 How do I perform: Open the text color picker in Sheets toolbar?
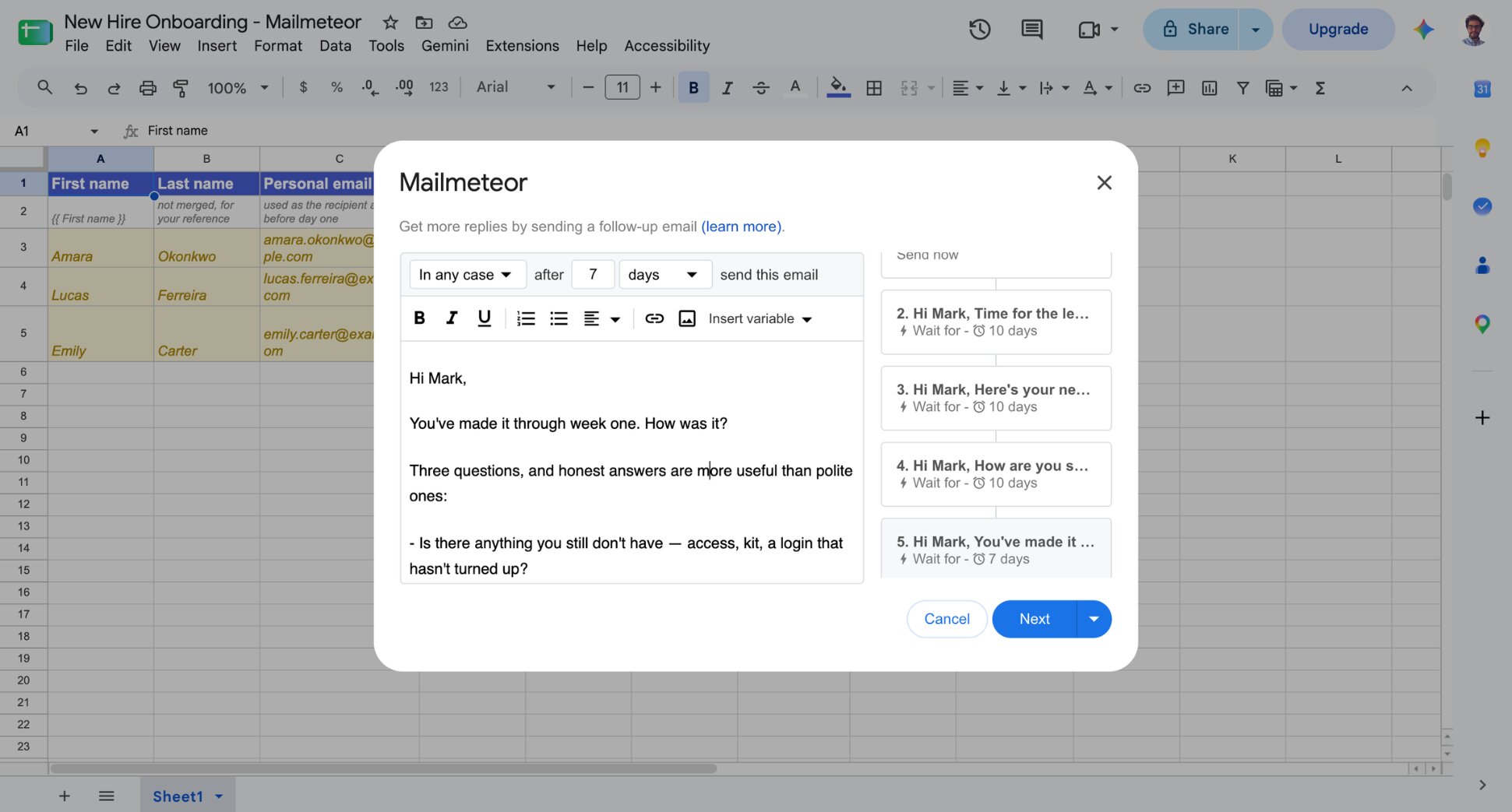point(795,88)
